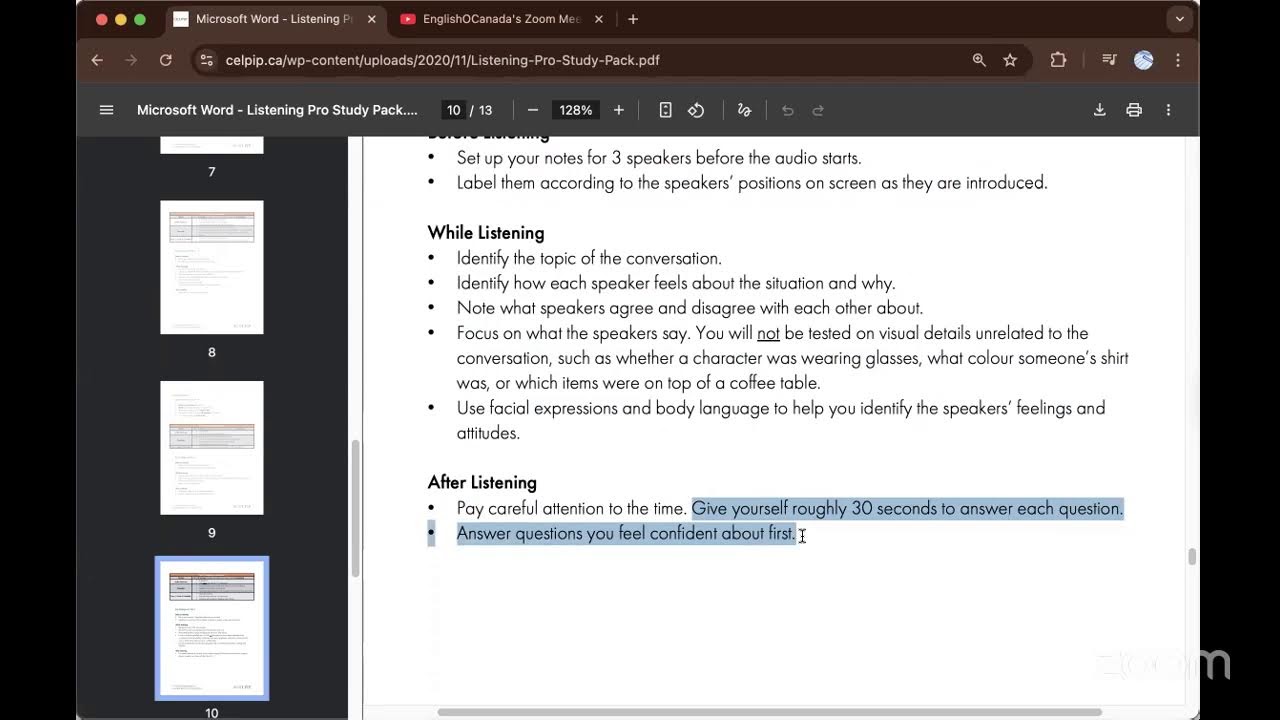Open the Chrome profile avatar
The image size is (1280, 720).
(x=1144, y=60)
